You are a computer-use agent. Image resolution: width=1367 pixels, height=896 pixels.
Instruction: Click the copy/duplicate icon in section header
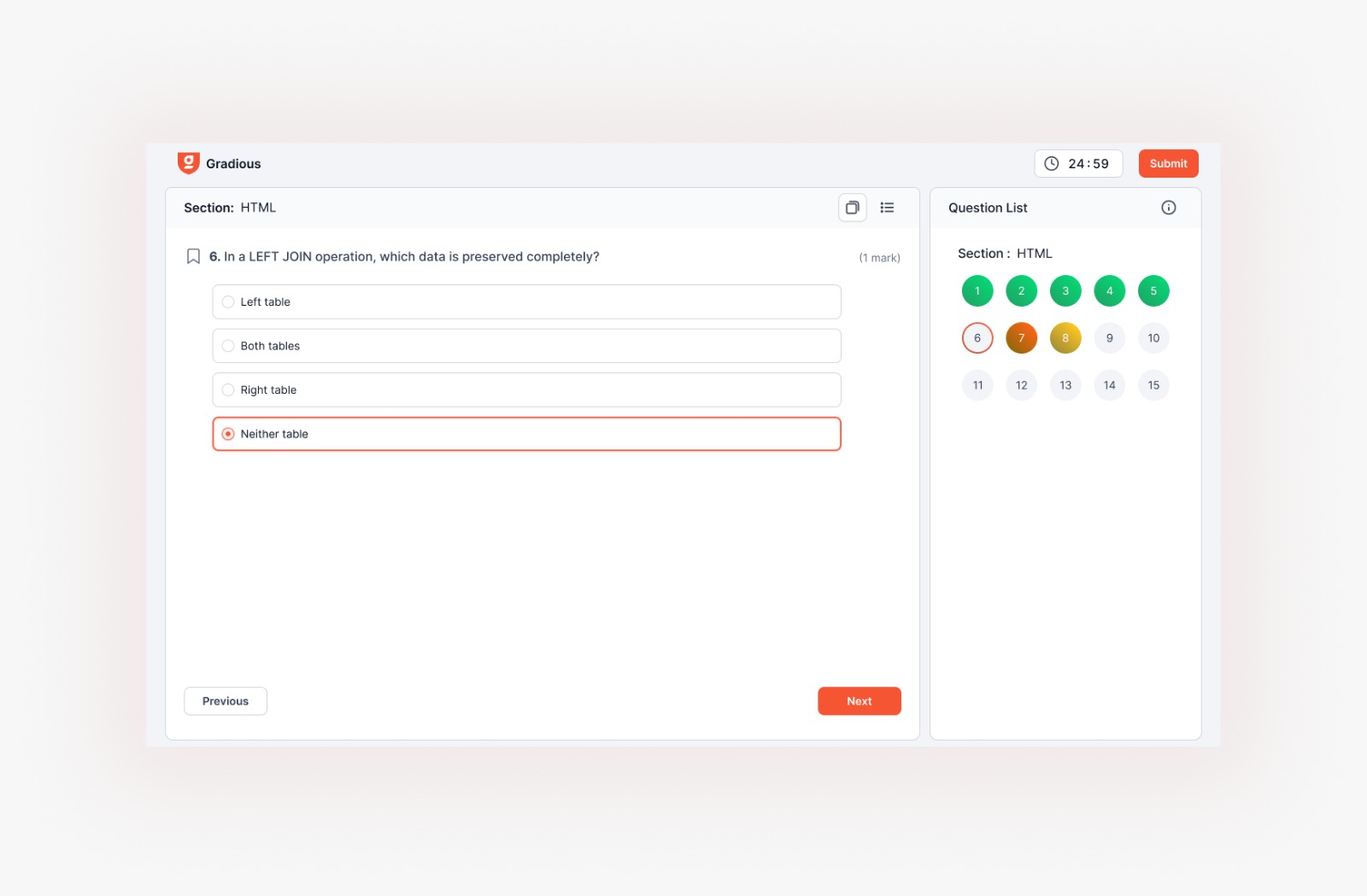(x=852, y=208)
